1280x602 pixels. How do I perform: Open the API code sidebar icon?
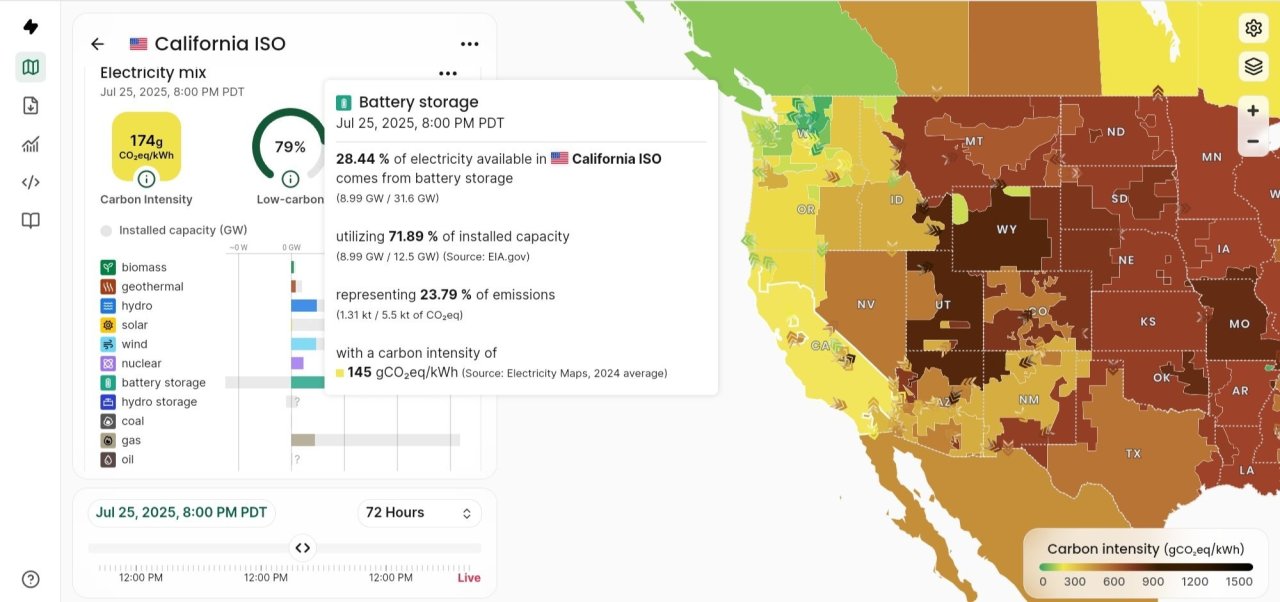click(30, 182)
